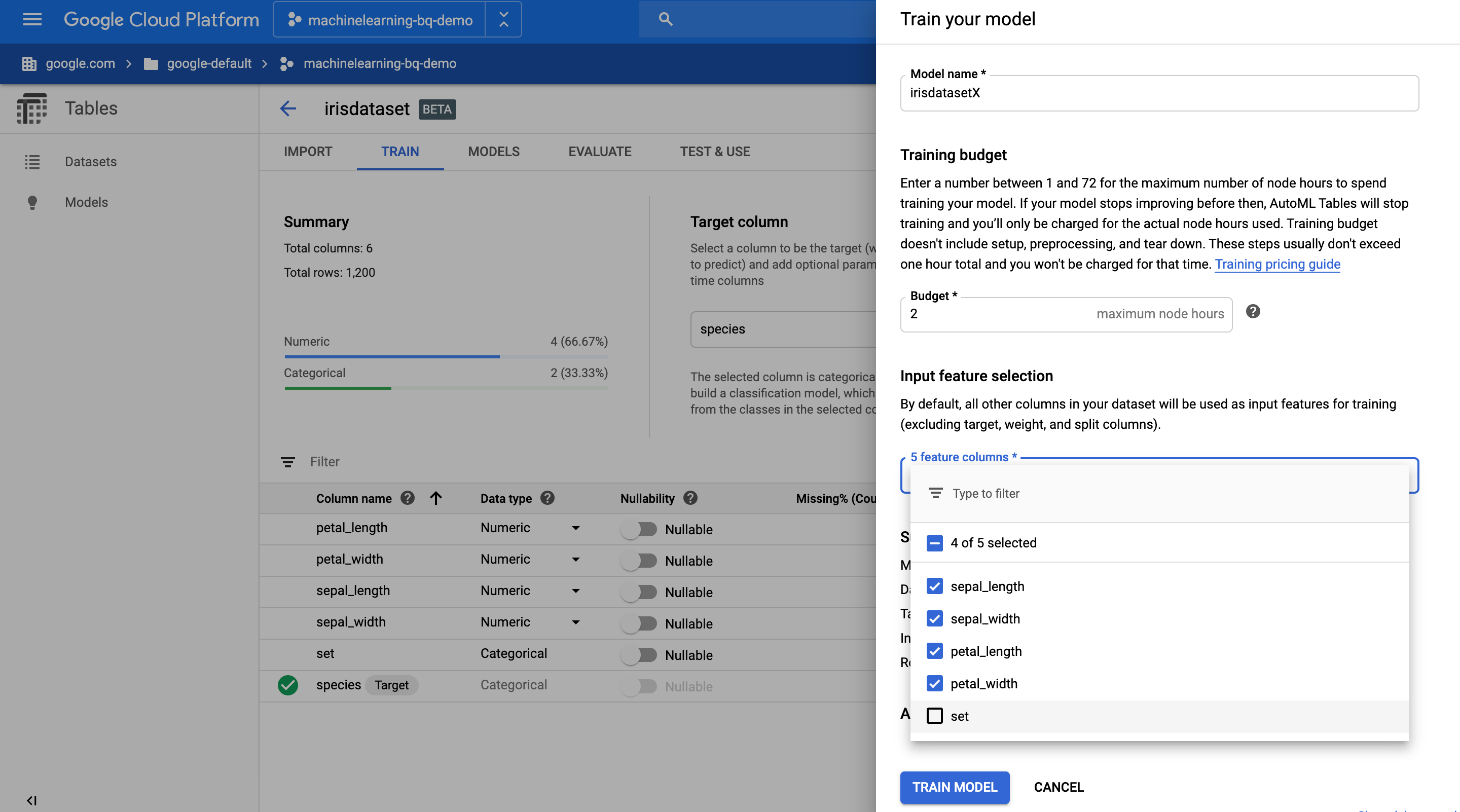The image size is (1460, 812).
Task: Open the Numeric data type dropdown for sepal_length
Action: pyautogui.click(x=575, y=591)
